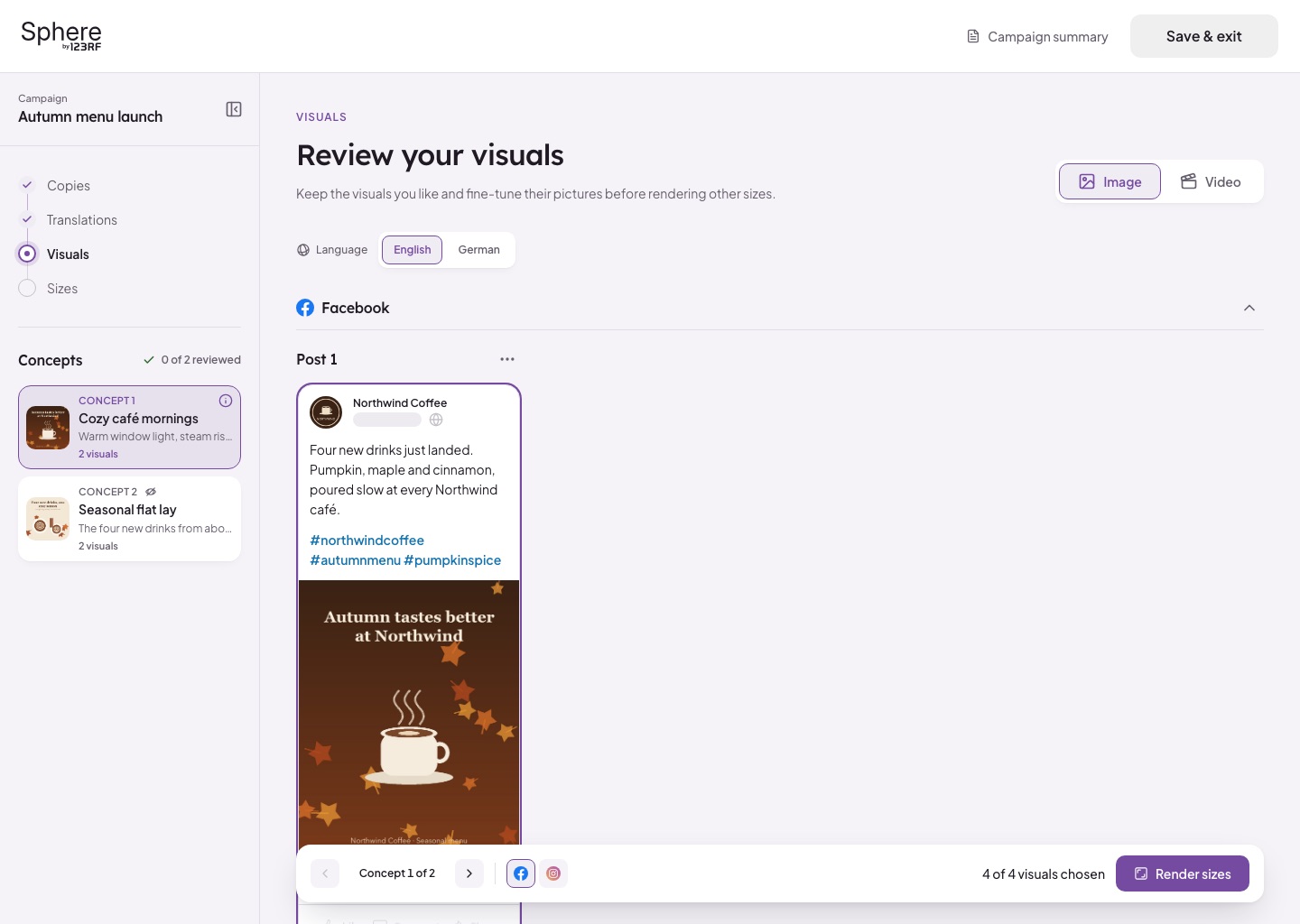Select the Seasonal flat lay concept
Screen dimensions: 1300x924
129,519
